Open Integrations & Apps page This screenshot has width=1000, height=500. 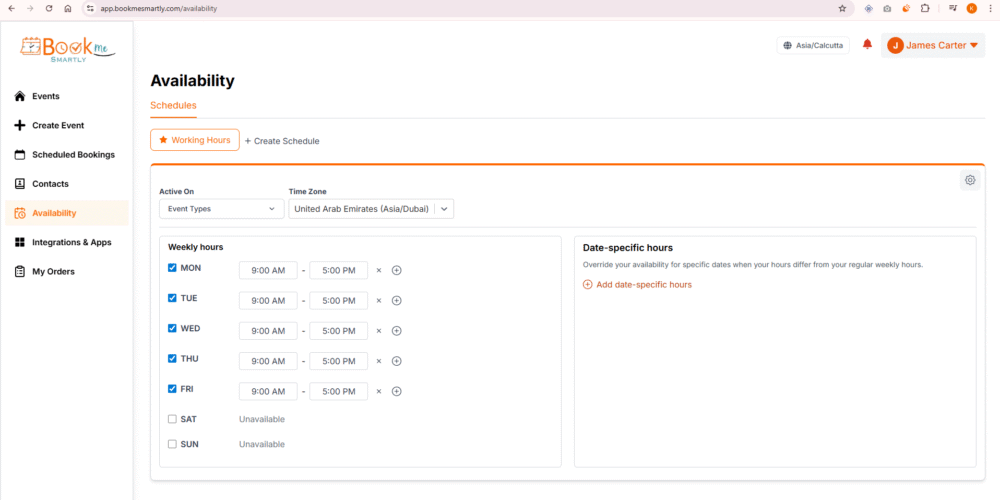point(71,242)
